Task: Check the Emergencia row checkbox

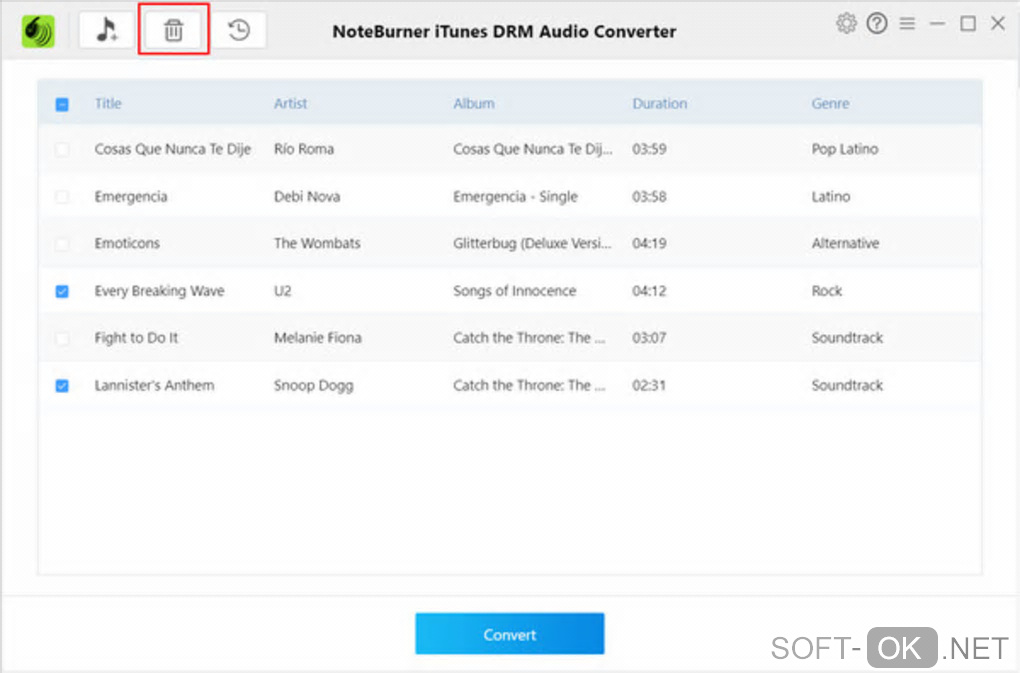Action: pos(62,196)
